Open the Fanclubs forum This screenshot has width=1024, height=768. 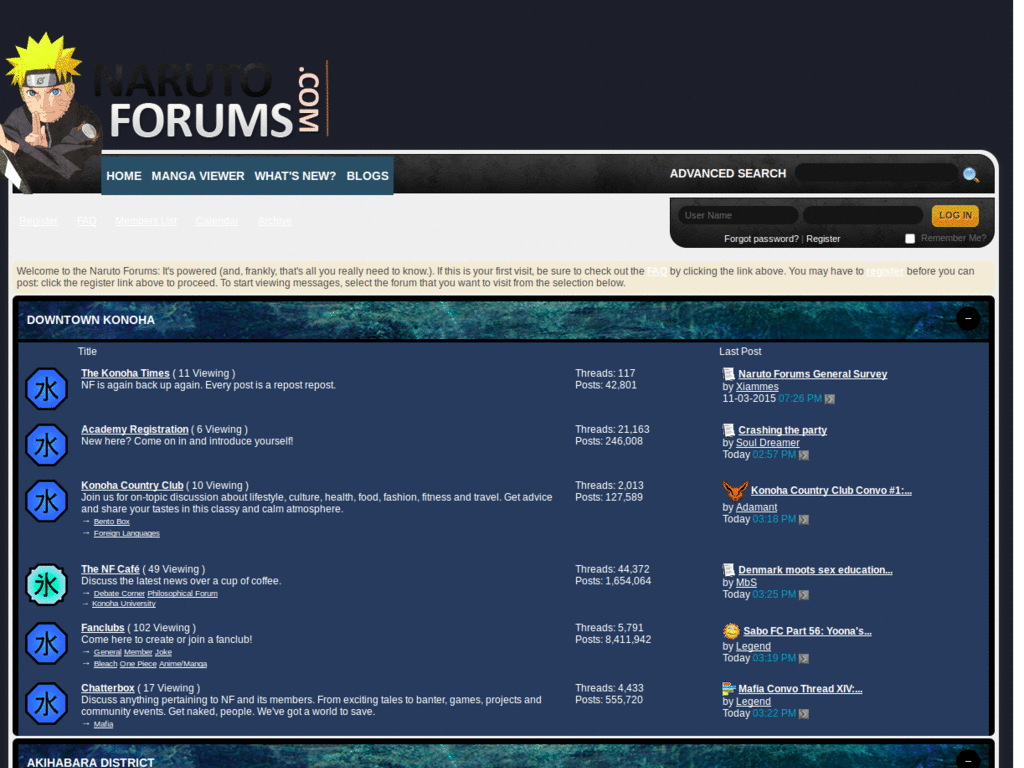coord(103,628)
